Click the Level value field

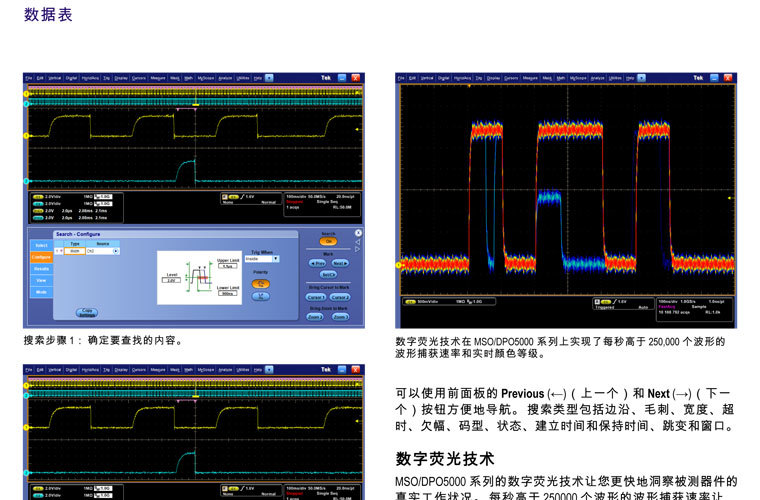(171, 281)
